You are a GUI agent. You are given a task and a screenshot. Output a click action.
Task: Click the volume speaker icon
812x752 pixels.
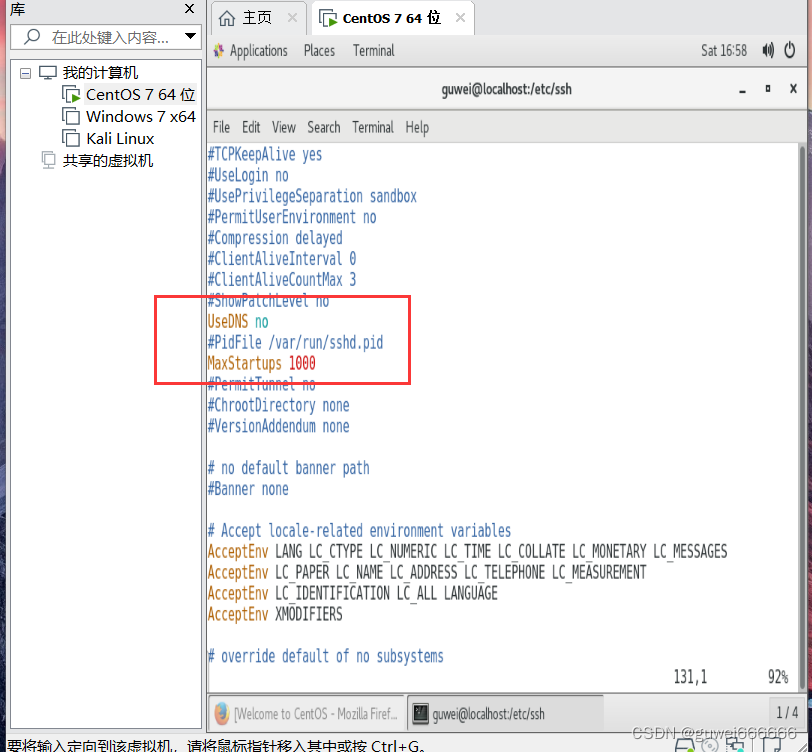[x=768, y=51]
